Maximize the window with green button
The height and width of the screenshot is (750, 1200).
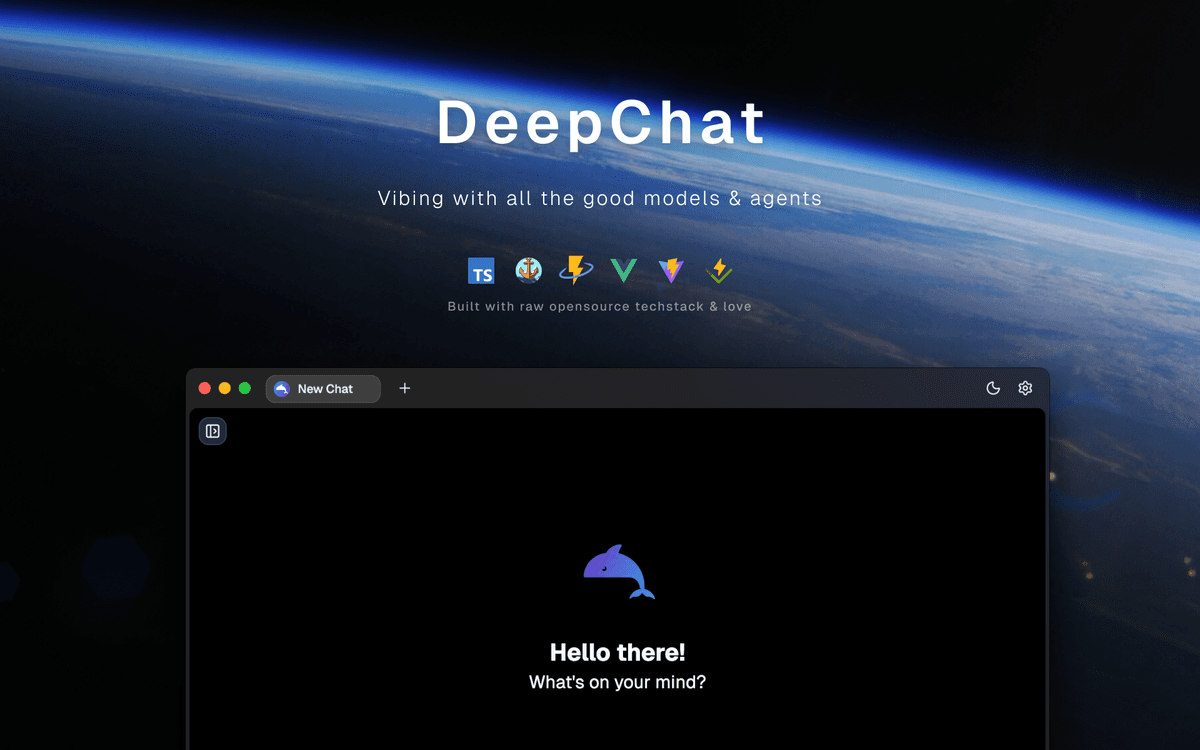coord(245,388)
